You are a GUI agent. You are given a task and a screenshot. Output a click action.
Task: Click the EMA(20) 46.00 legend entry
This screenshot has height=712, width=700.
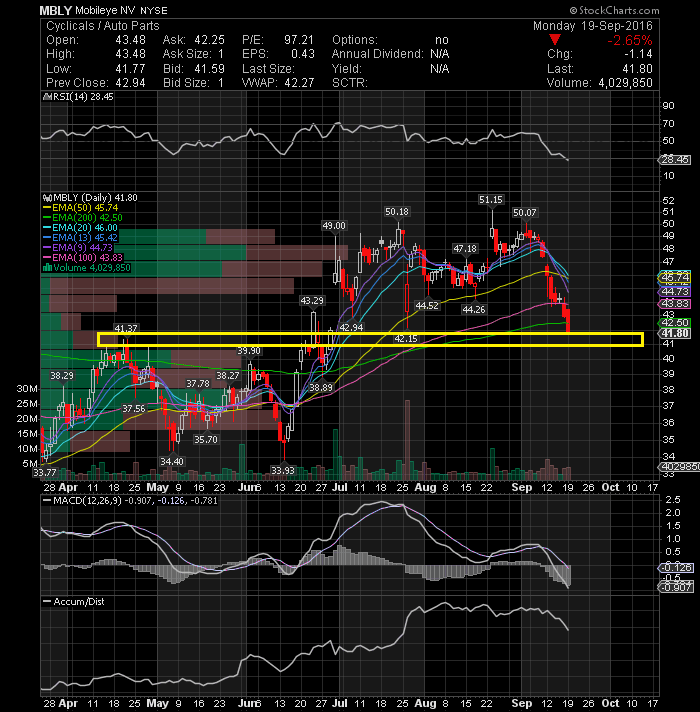[x=85, y=227]
